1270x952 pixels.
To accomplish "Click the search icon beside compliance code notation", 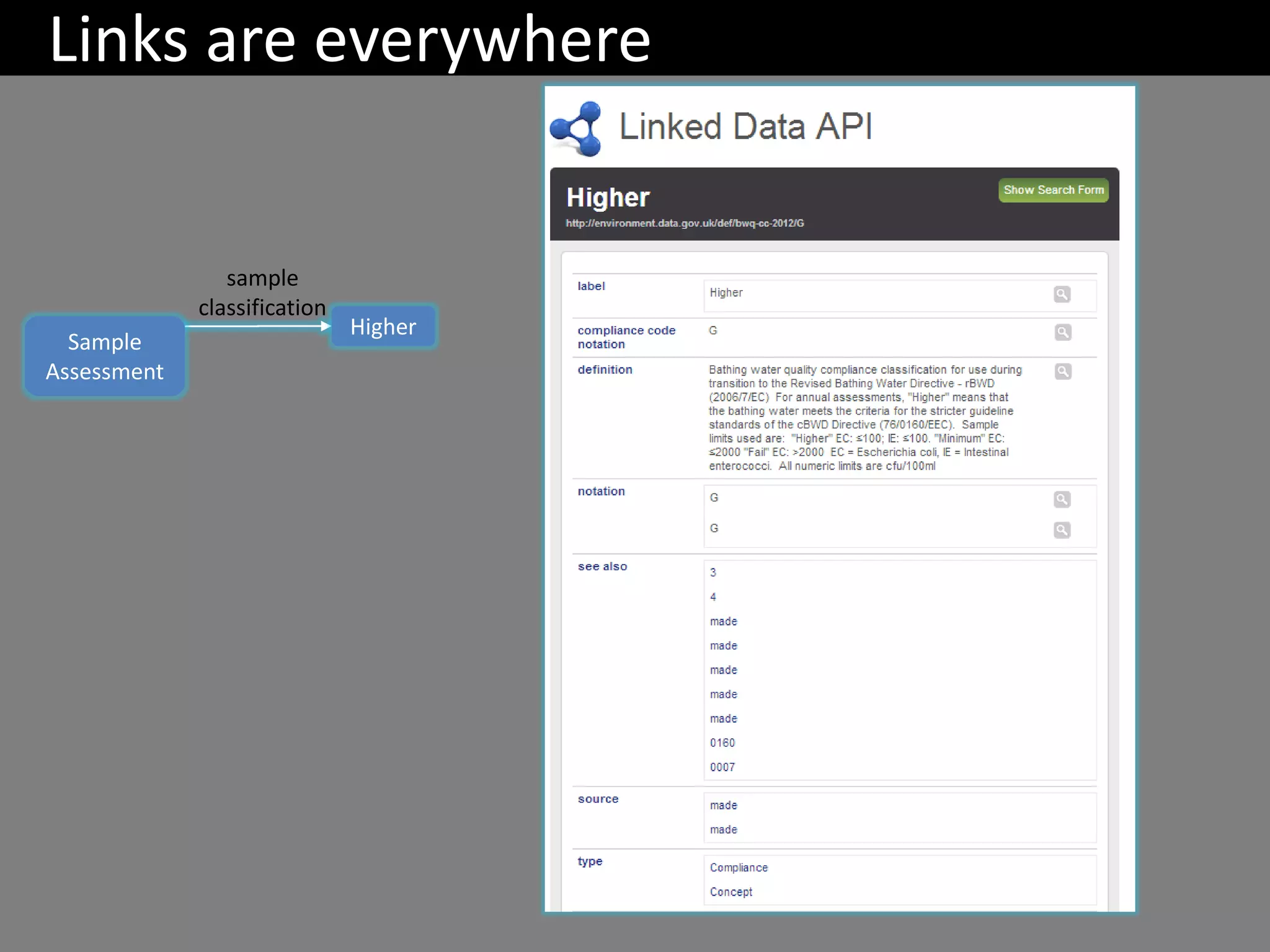I will pos(1062,333).
